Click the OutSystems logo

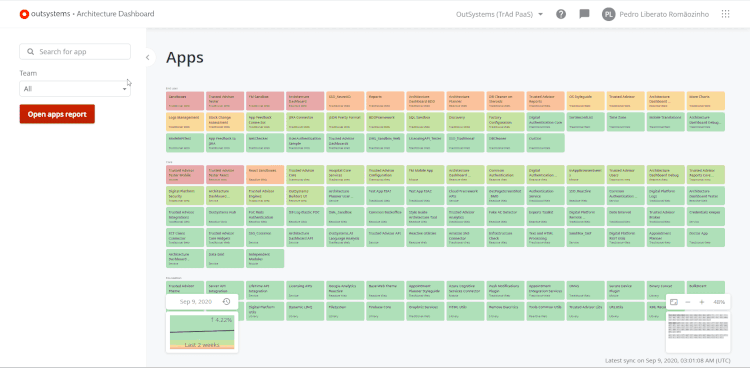click(x=24, y=14)
